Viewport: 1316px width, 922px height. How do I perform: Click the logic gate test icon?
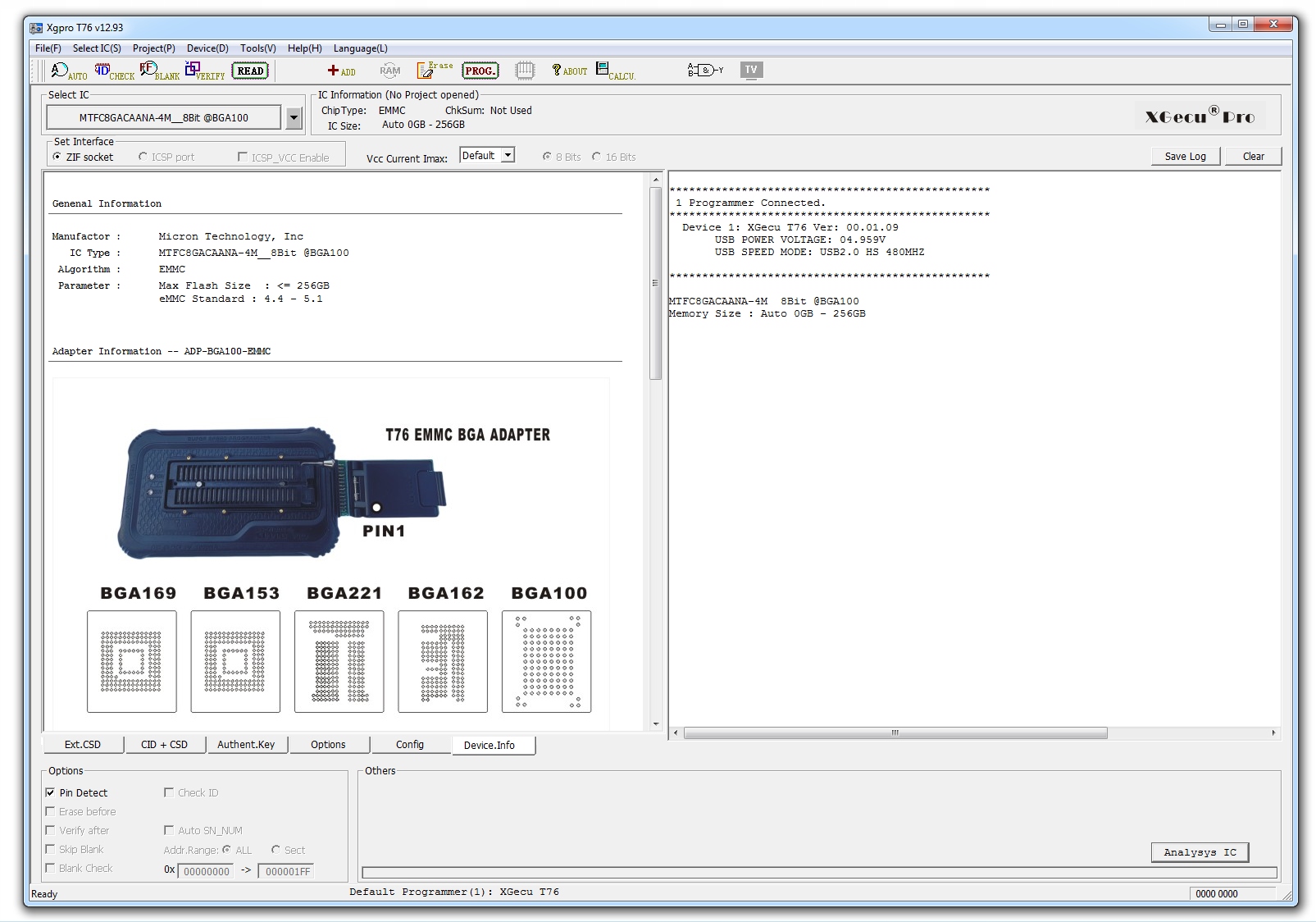[x=705, y=70]
